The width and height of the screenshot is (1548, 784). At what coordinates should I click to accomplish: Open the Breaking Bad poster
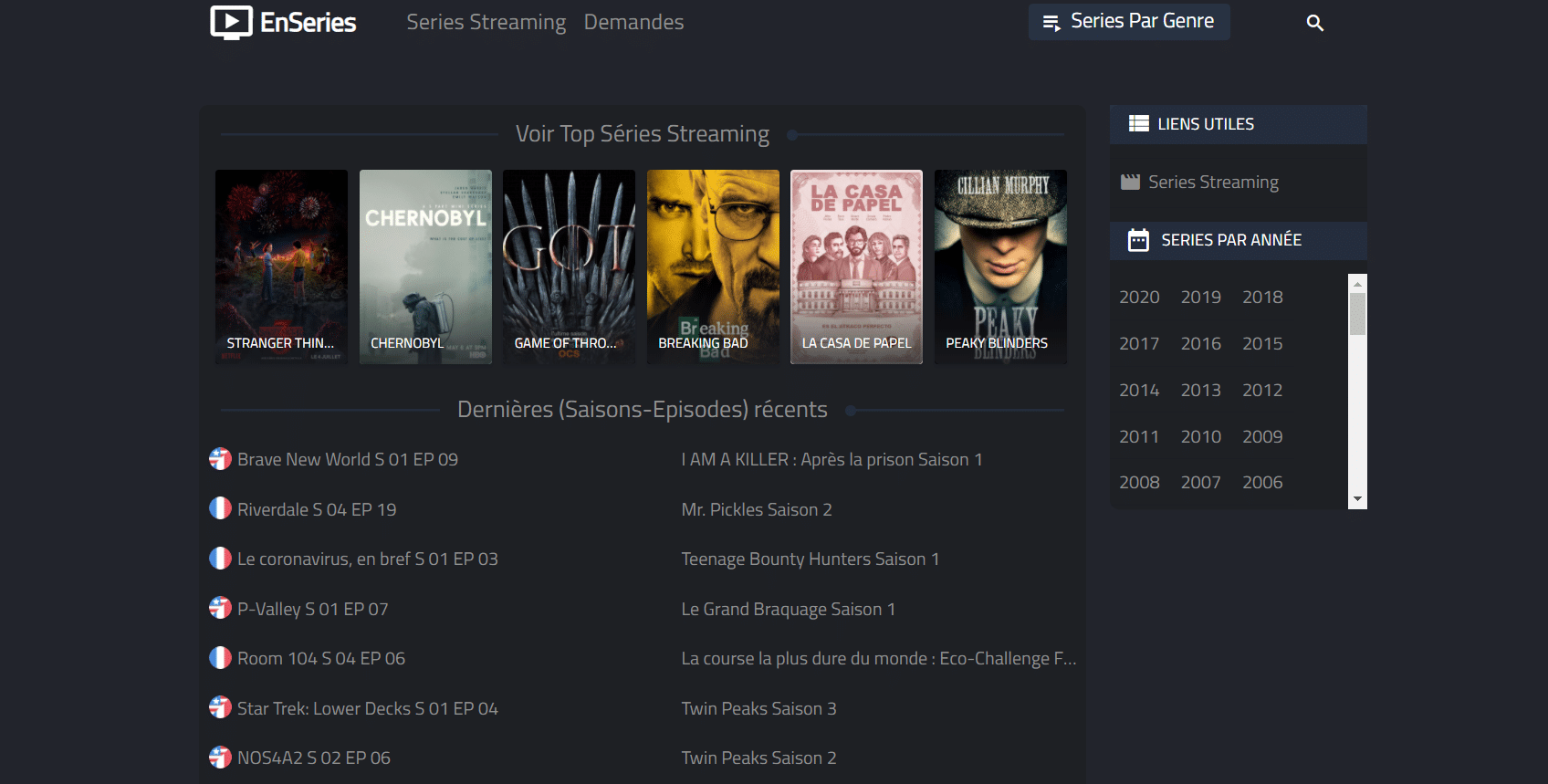click(x=713, y=267)
